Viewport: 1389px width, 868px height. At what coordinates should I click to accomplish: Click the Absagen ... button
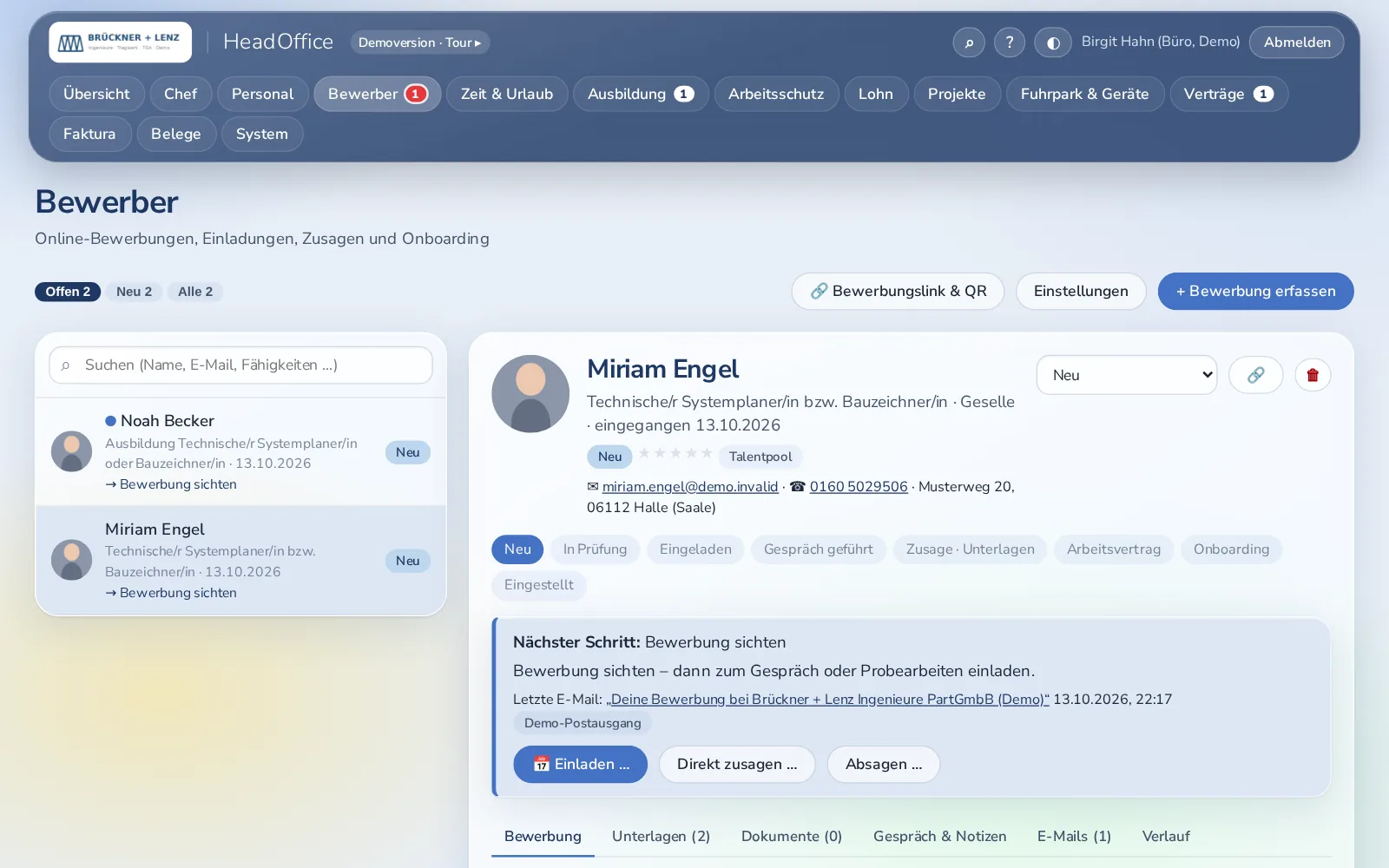pos(884,765)
